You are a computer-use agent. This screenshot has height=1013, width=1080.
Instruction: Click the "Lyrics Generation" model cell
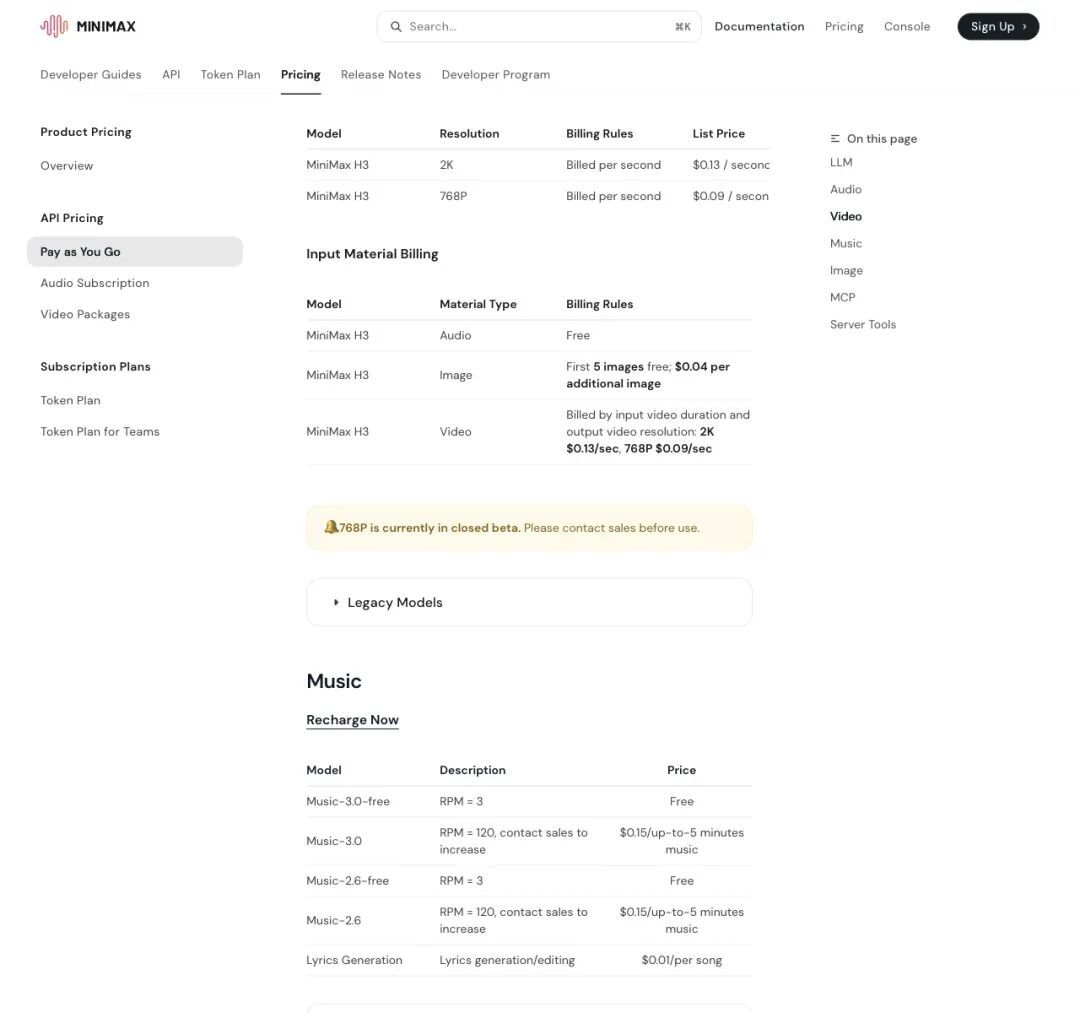(354, 960)
